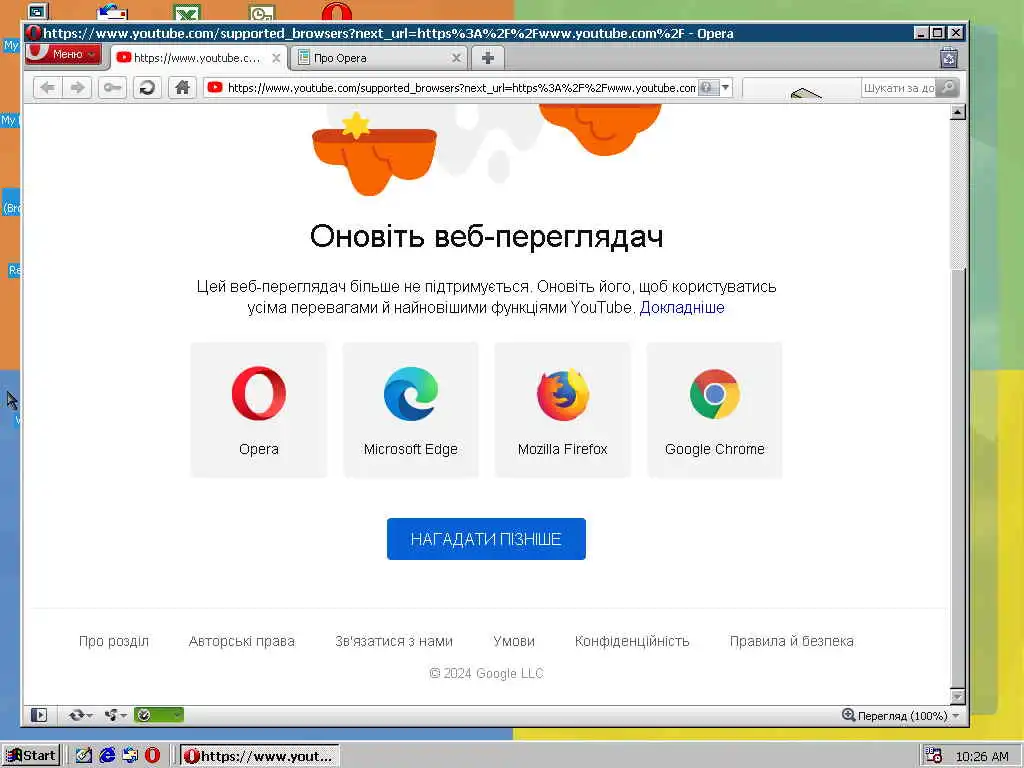Expand the Opera Turbo dropdown arrow
This screenshot has width=1024, height=768.
[x=177, y=715]
